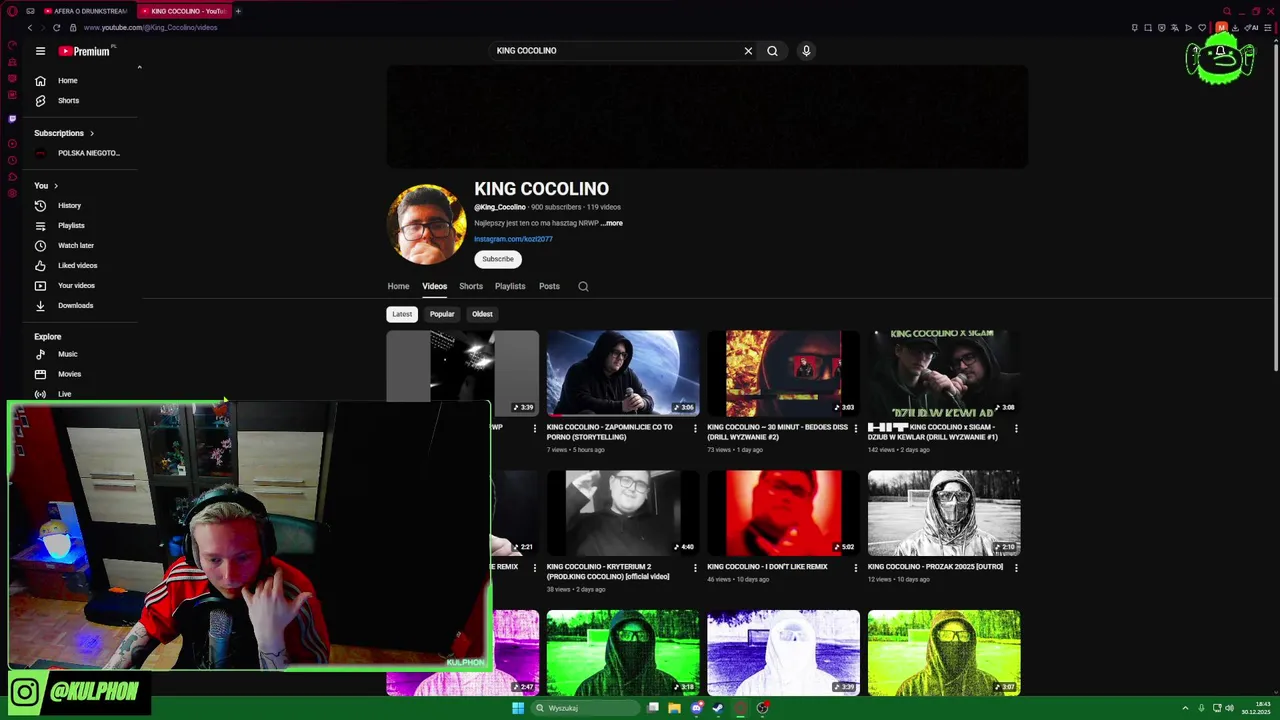Open the 30 MINUT - BEDOES DISS thumbnail

pyautogui.click(x=783, y=373)
